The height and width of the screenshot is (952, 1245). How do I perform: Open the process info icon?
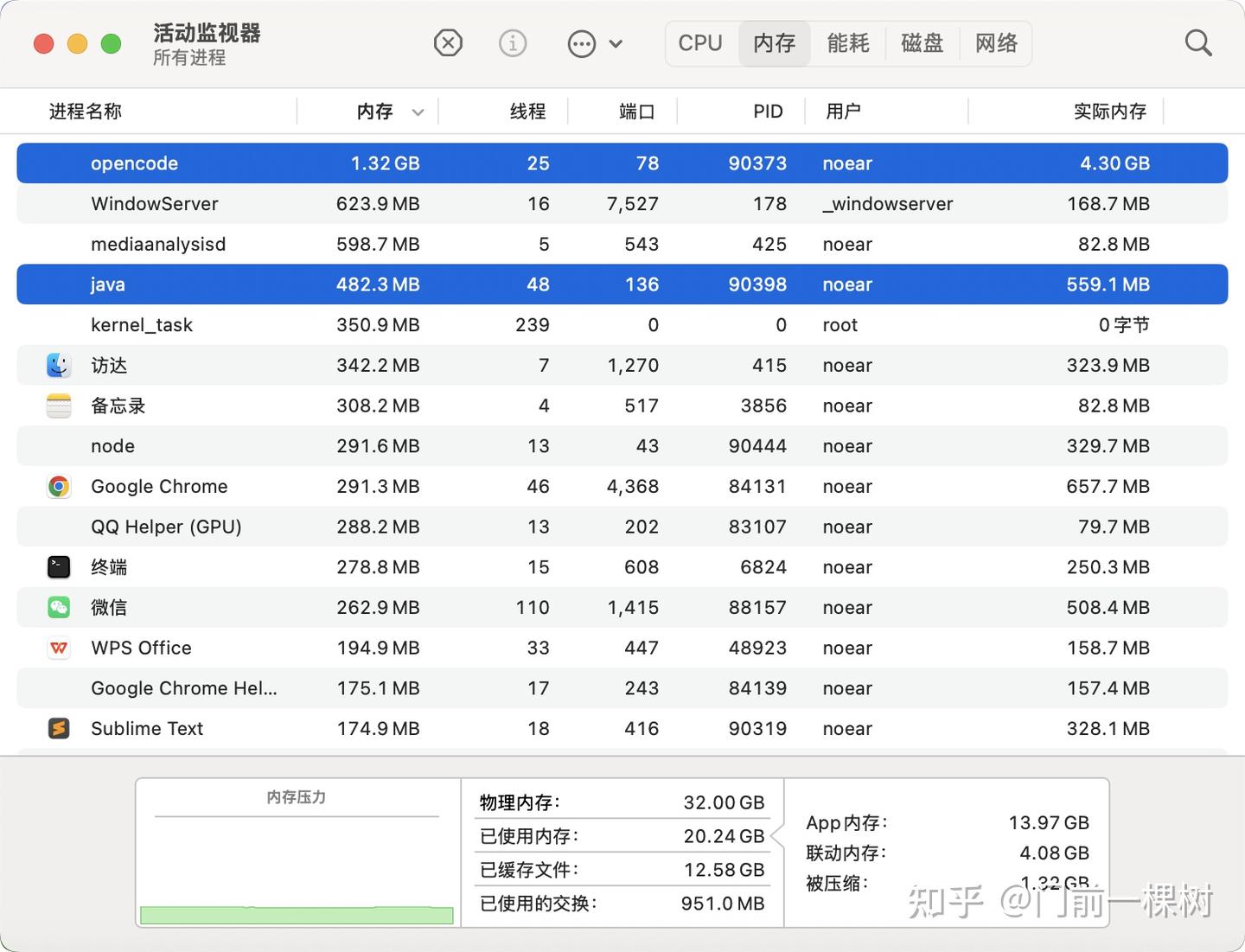(x=513, y=42)
